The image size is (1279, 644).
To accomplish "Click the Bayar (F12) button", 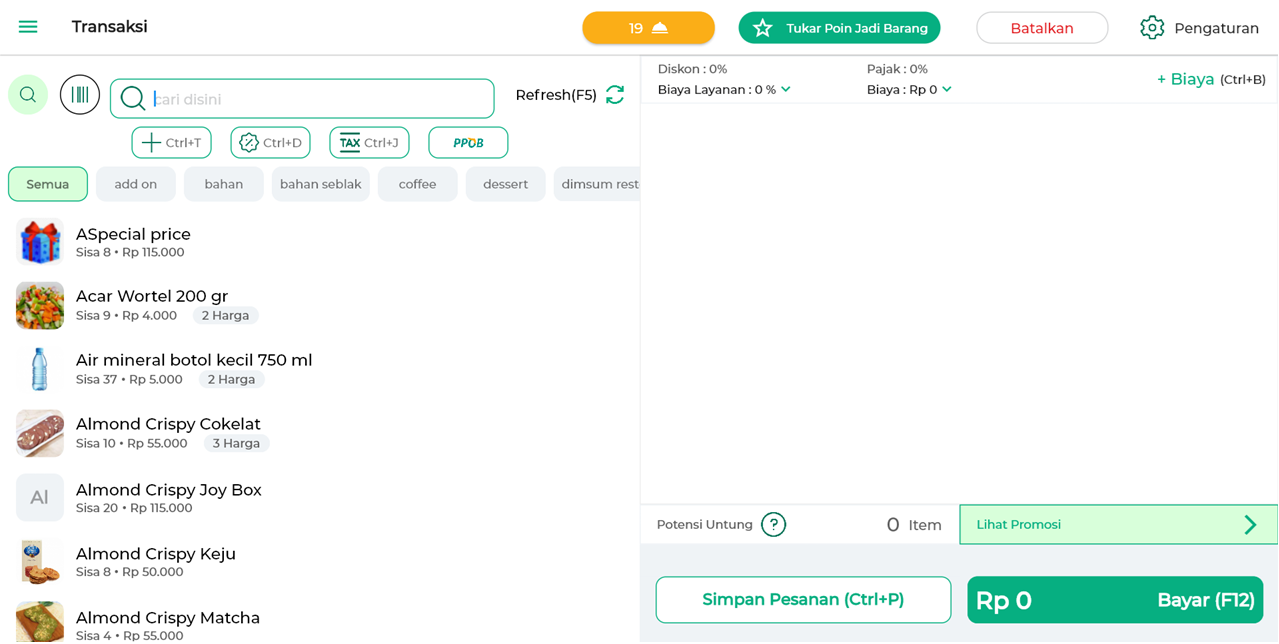I will tap(1114, 600).
